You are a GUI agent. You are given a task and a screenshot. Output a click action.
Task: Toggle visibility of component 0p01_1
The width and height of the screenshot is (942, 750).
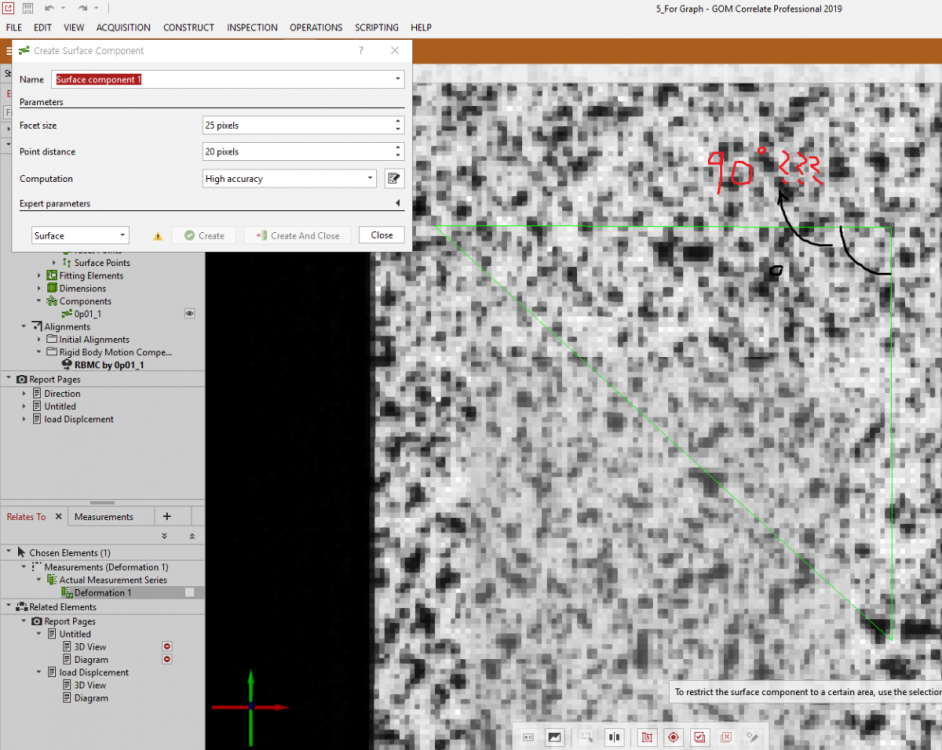point(189,313)
